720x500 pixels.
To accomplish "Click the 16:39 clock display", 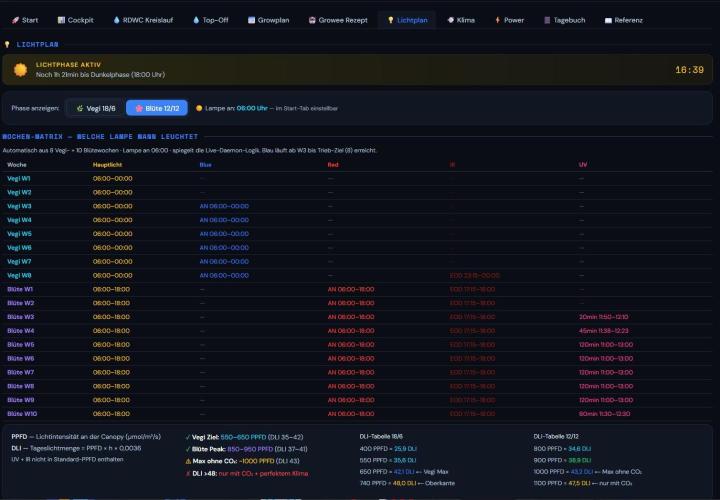I will (689, 70).
